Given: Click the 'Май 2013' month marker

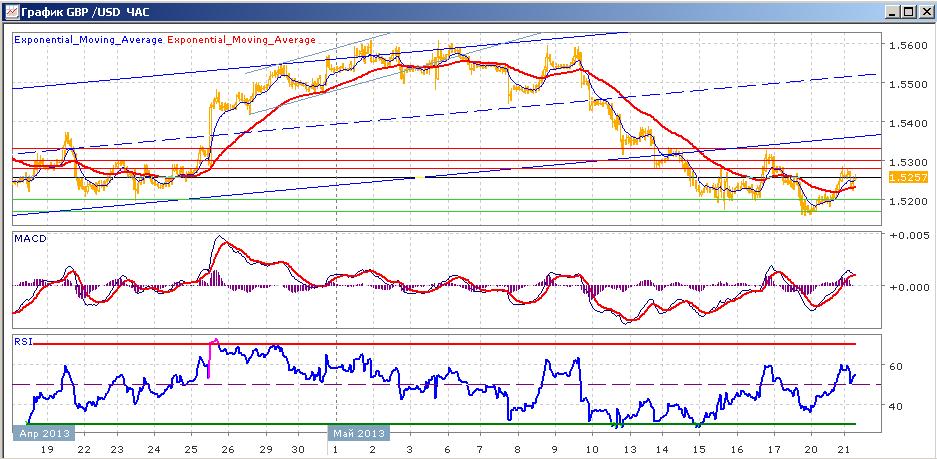Looking at the screenshot, I should pos(359,433).
